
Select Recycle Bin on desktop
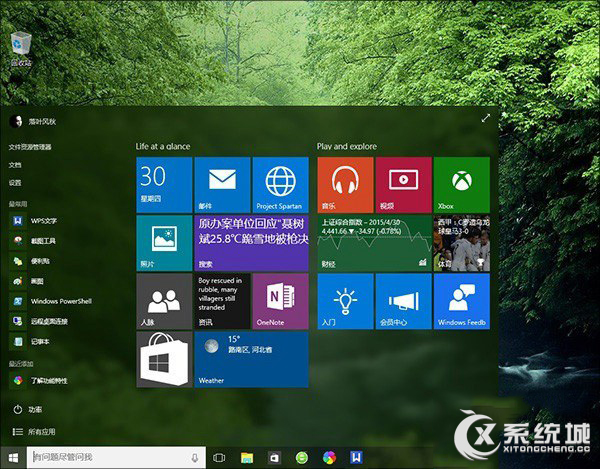(21, 49)
